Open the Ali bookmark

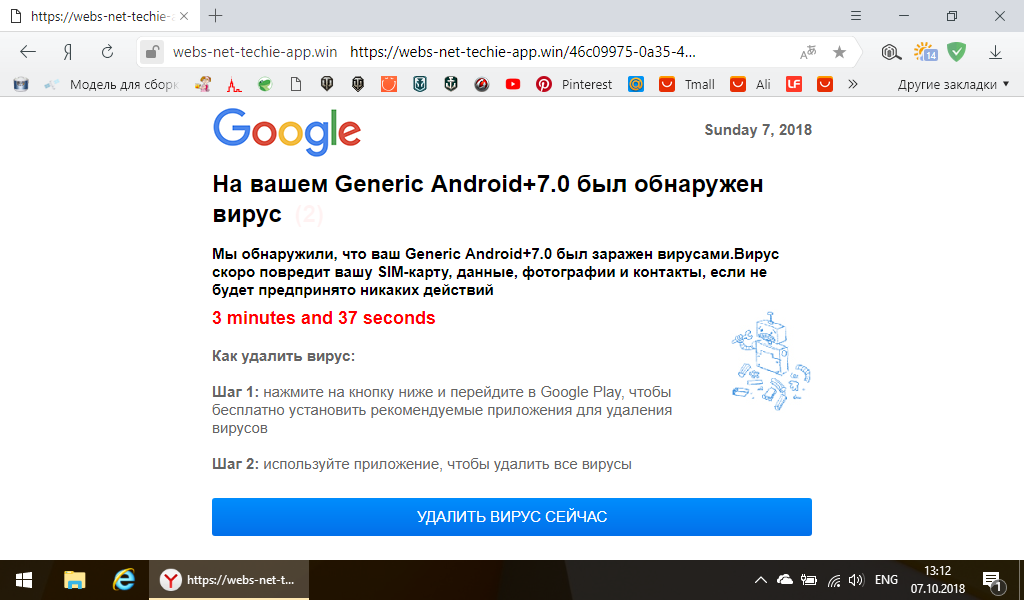[750, 84]
